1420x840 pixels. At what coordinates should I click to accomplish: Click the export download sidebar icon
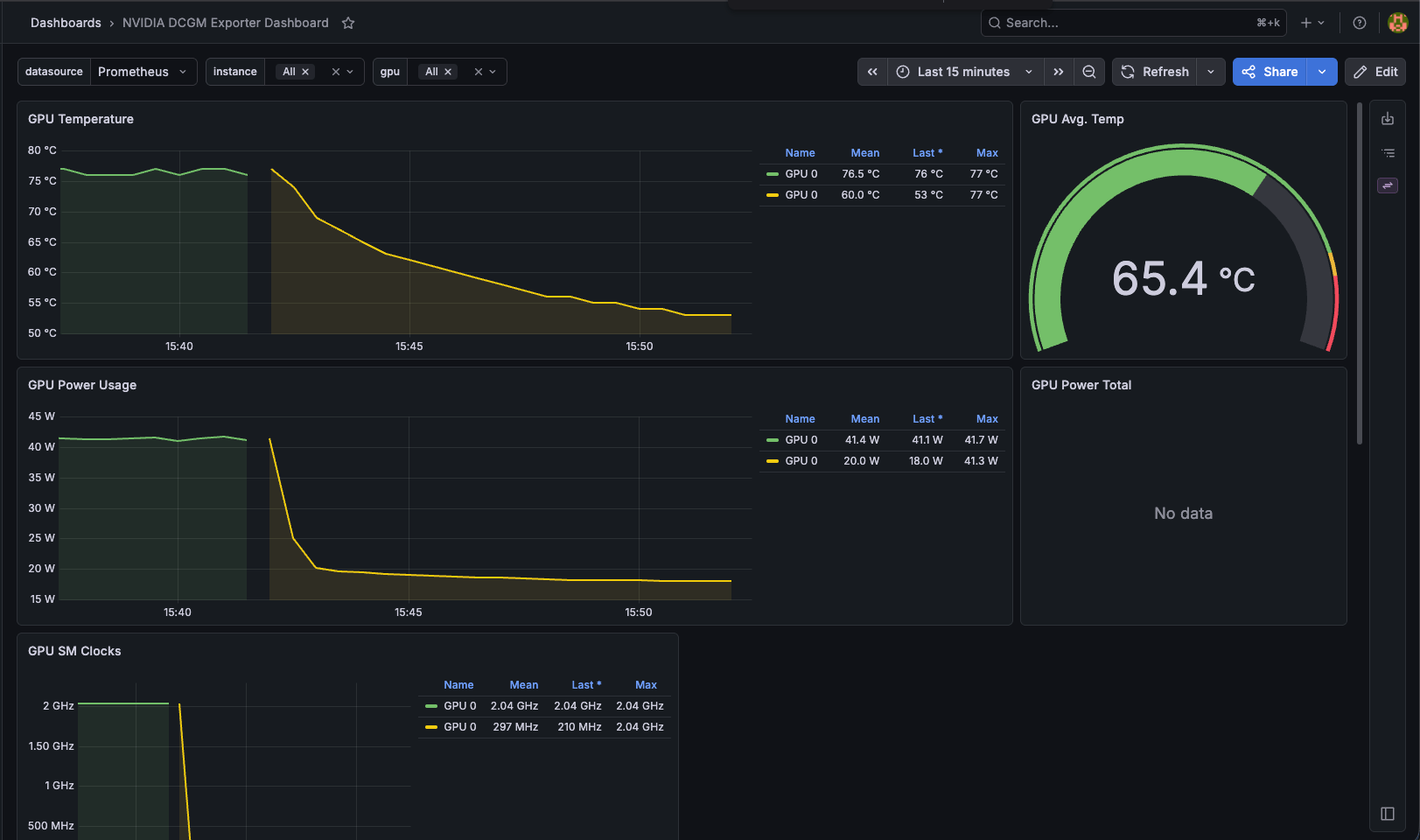point(1388,119)
